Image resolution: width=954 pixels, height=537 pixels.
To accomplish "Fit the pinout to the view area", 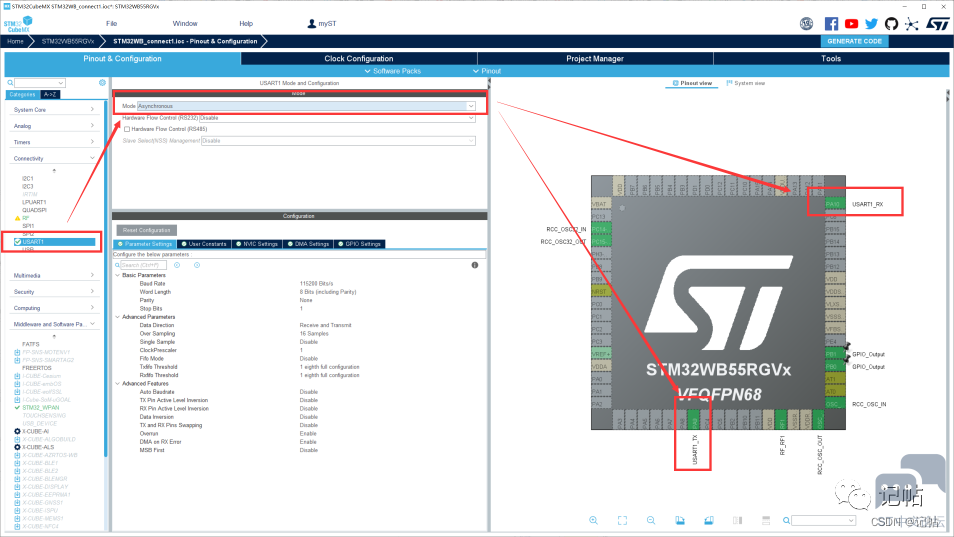I will pyautogui.click(x=622, y=521).
